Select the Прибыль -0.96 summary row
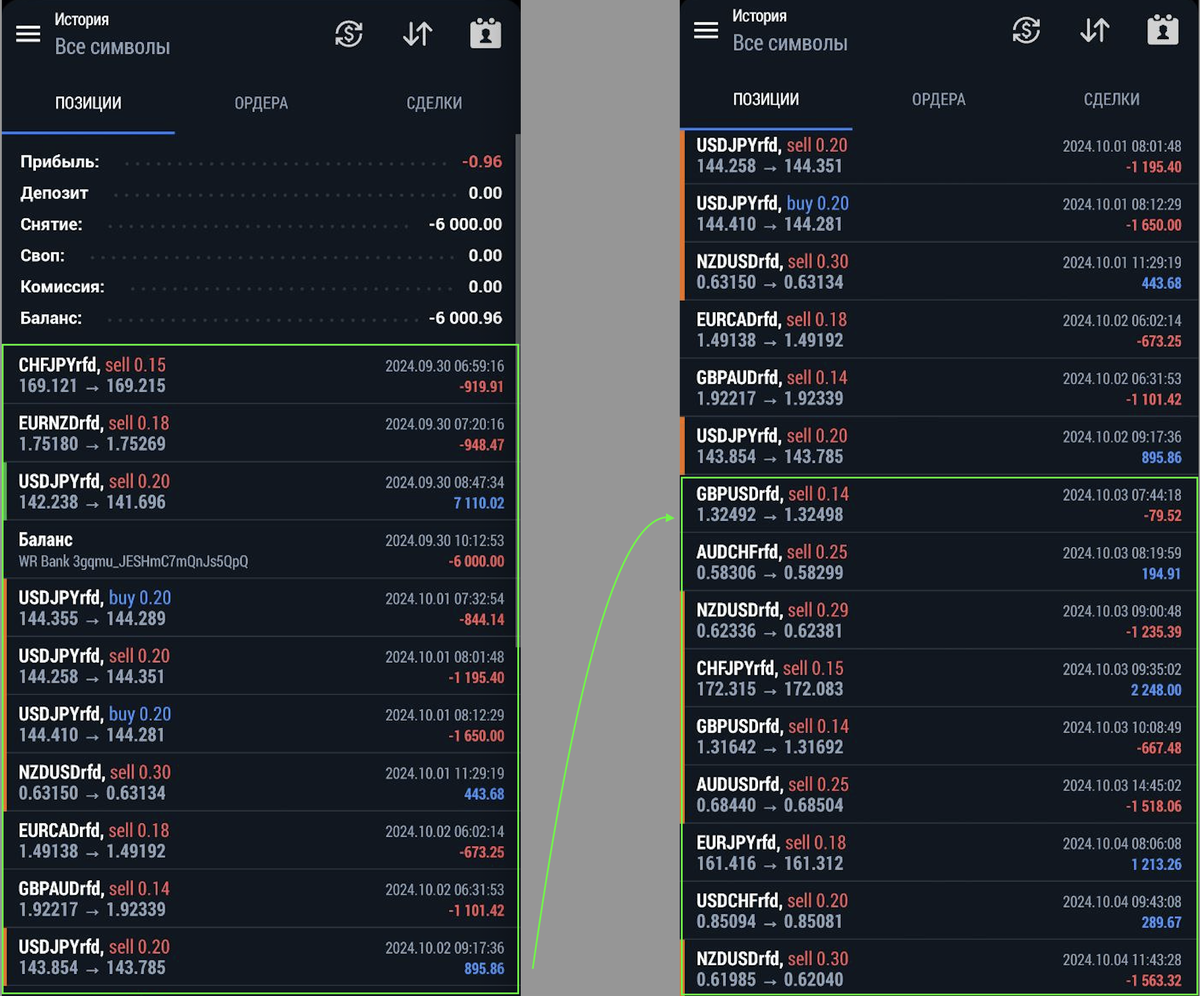1200x996 pixels. (x=261, y=162)
